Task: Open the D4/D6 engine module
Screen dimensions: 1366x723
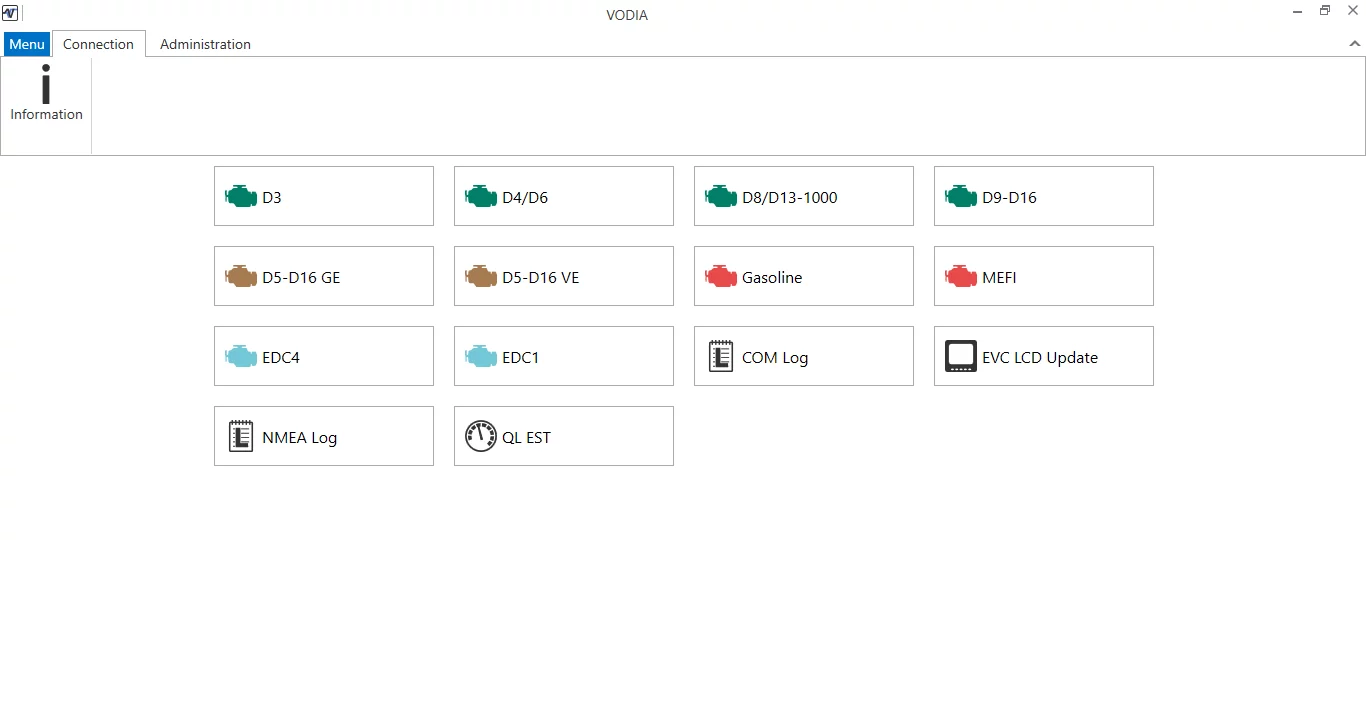Action: (563, 196)
